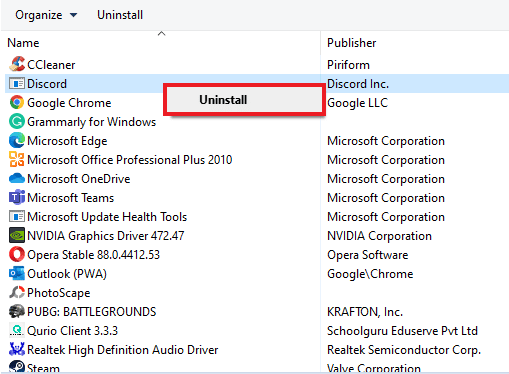
Task: Sort by the Name column header
Action: tap(23, 43)
